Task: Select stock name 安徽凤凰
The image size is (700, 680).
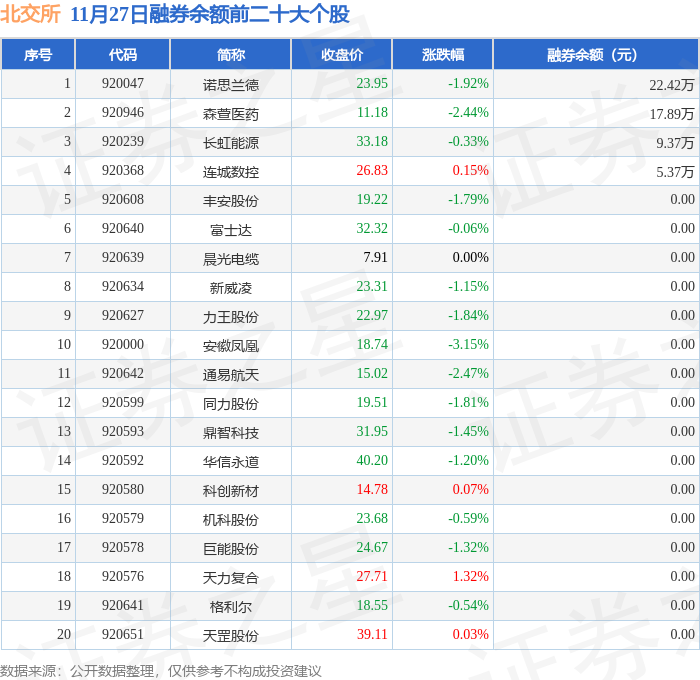Action: tap(230, 346)
